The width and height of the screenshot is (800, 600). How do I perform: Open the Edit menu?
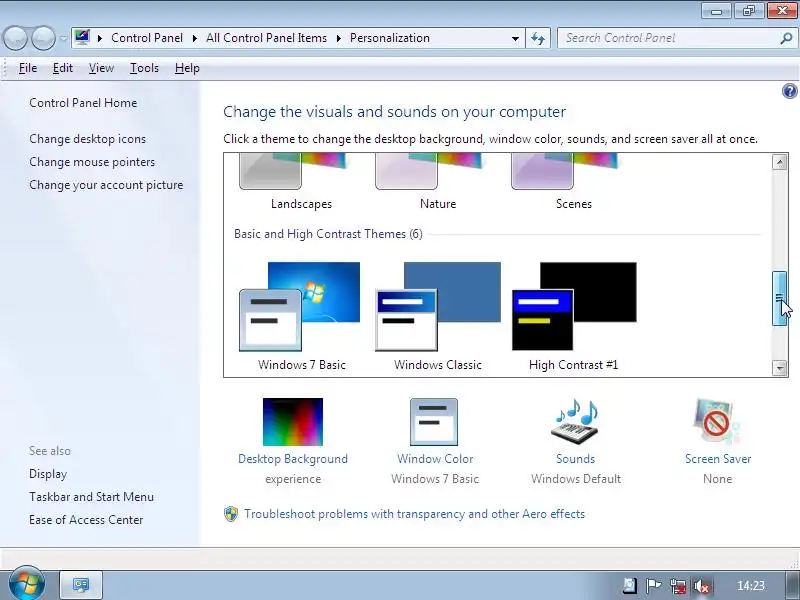tap(63, 68)
